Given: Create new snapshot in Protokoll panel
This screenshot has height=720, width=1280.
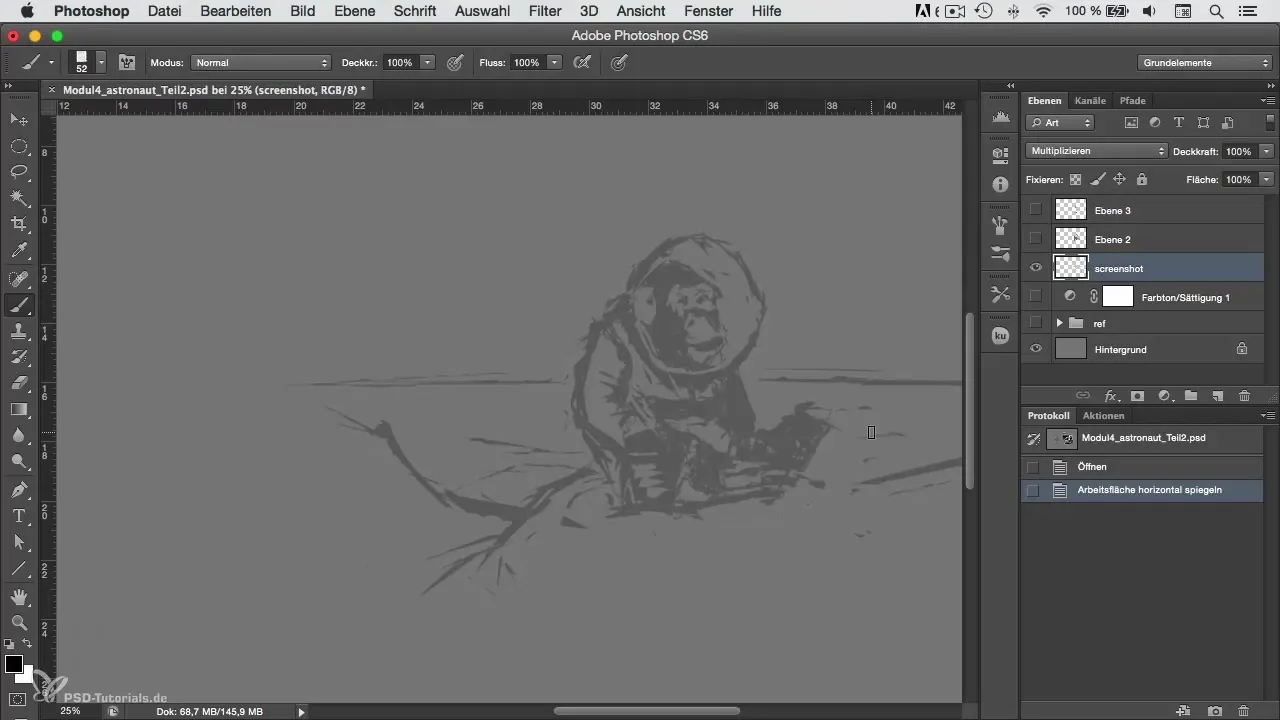Looking at the screenshot, I should click(1214, 711).
